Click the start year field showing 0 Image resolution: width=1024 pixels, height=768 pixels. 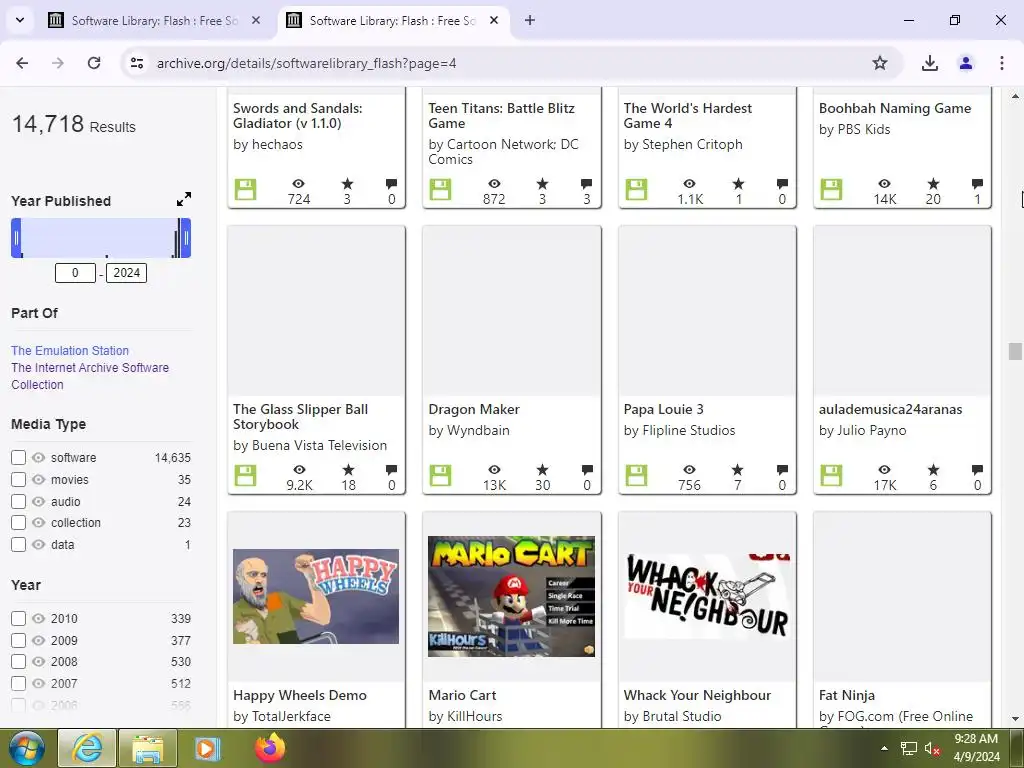coord(75,273)
